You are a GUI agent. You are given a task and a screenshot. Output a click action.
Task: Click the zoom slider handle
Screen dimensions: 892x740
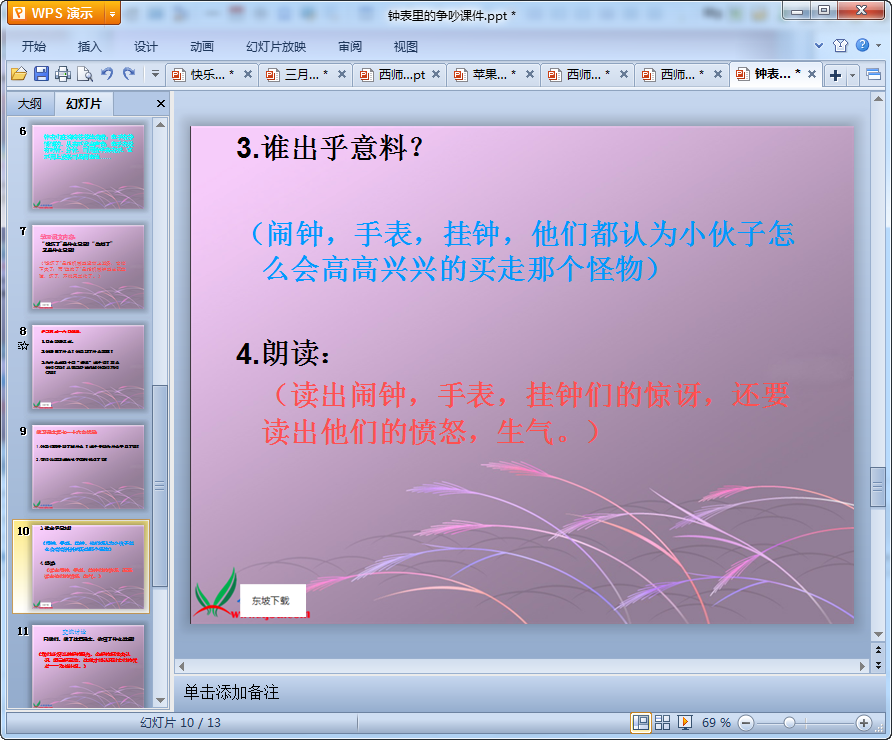pyautogui.click(x=789, y=723)
